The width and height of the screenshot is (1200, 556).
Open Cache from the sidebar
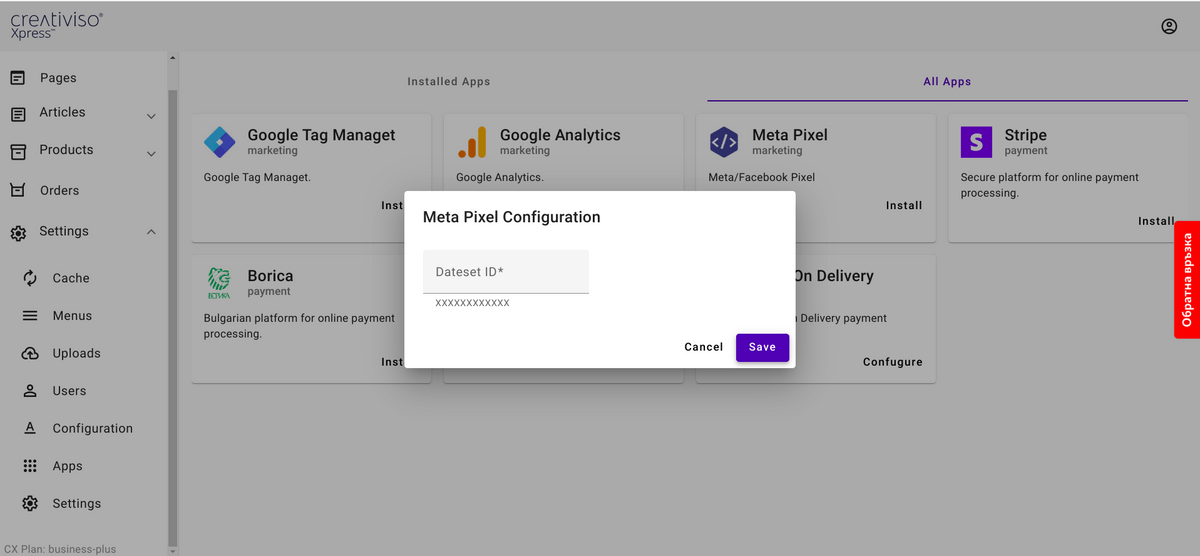pos(70,278)
